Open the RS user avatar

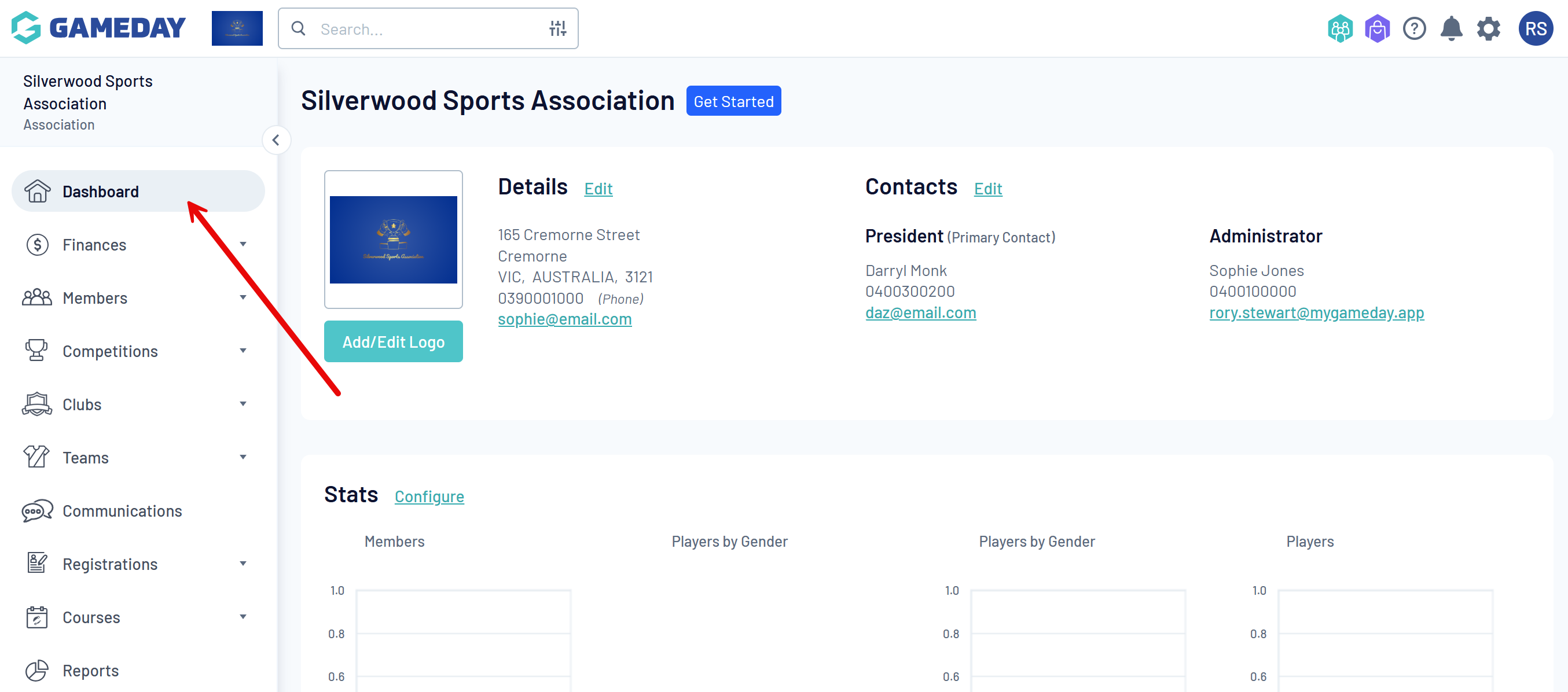click(x=1534, y=28)
